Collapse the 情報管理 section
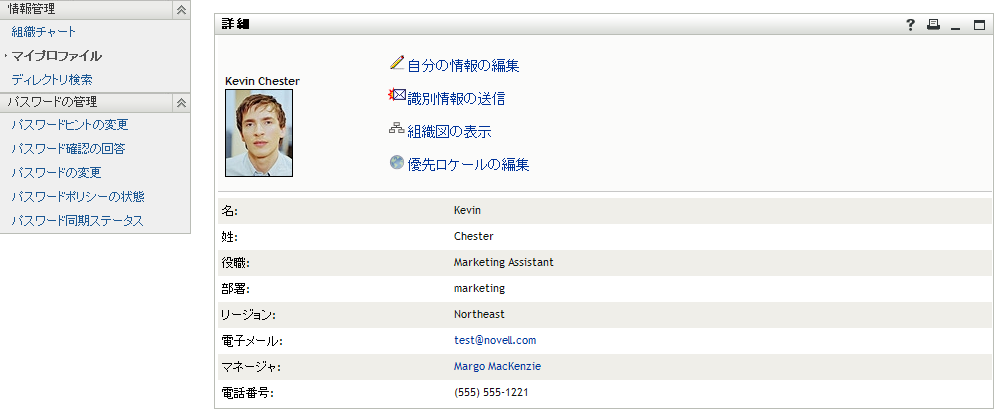This screenshot has height=412, width=998. [x=181, y=9]
